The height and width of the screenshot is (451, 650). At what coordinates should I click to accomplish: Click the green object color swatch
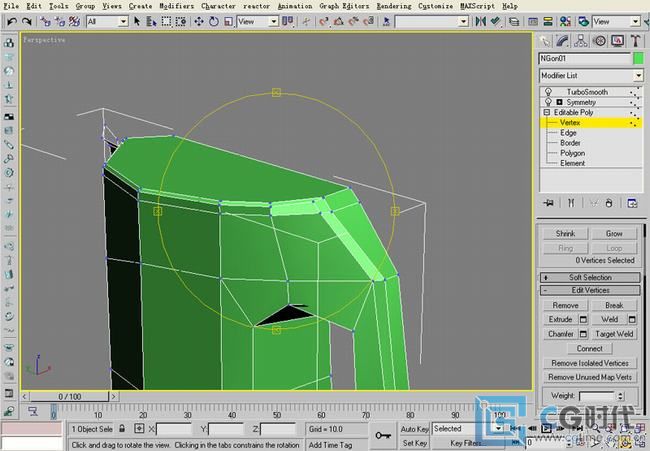[x=638, y=58]
